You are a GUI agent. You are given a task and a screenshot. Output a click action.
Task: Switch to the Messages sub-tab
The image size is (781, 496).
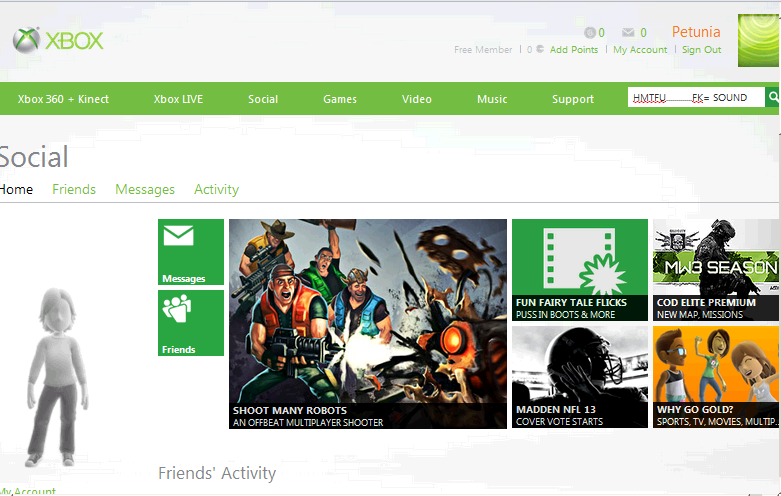(145, 190)
